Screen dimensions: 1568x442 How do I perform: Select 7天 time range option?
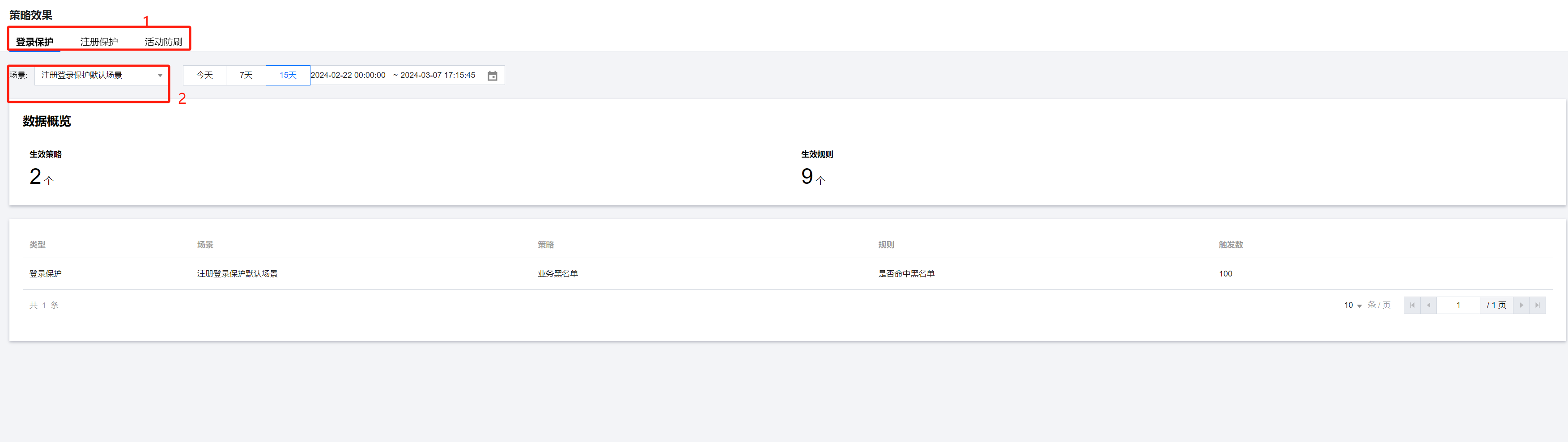pos(246,75)
